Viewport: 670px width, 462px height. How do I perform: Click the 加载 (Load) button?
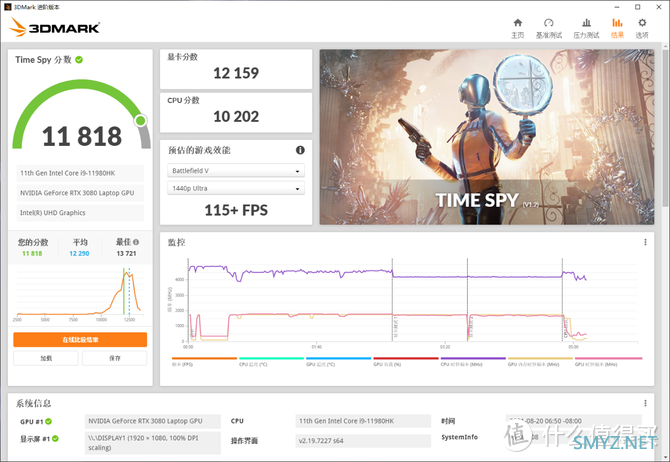pos(46,358)
